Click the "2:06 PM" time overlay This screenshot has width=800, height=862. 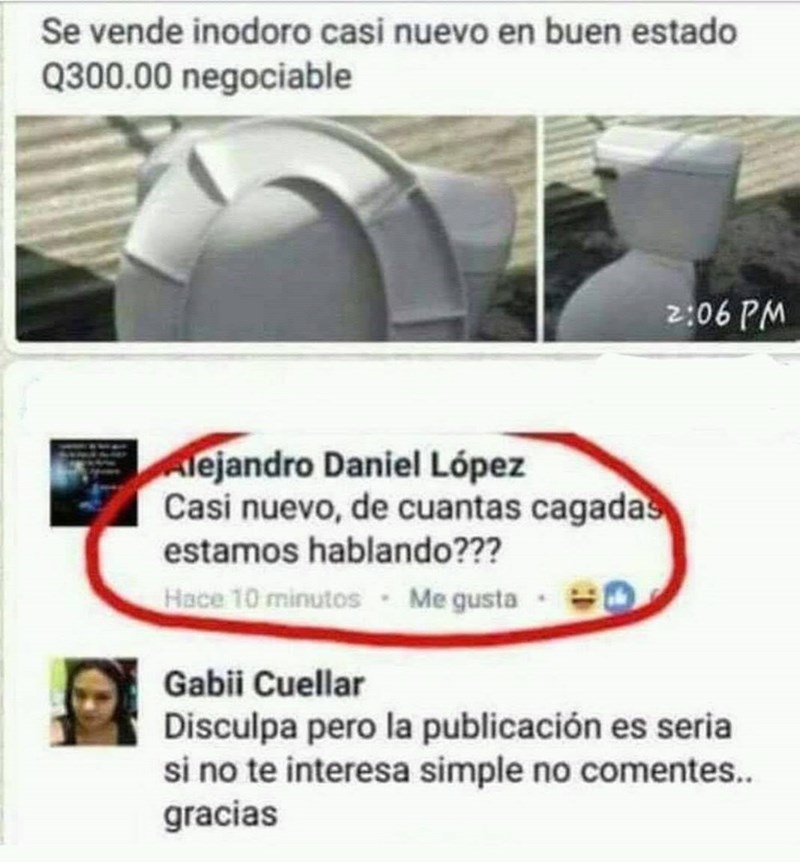tap(725, 314)
